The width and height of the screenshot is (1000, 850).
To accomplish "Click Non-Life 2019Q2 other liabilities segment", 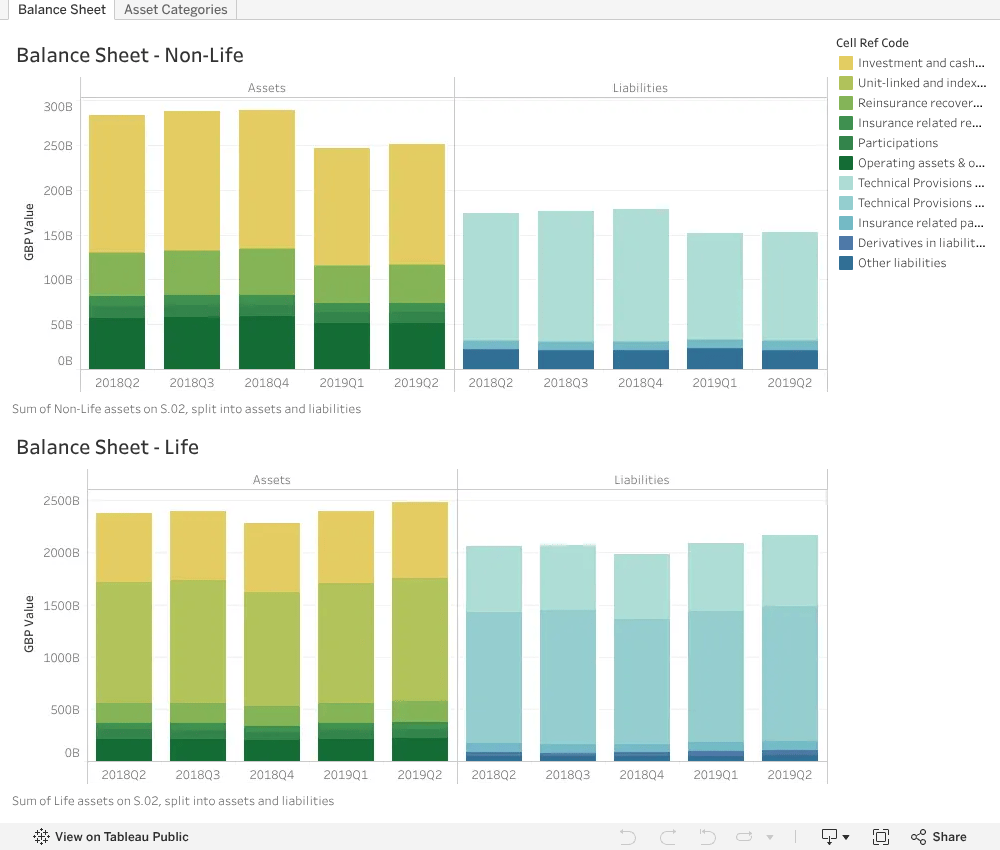I will click(790, 359).
